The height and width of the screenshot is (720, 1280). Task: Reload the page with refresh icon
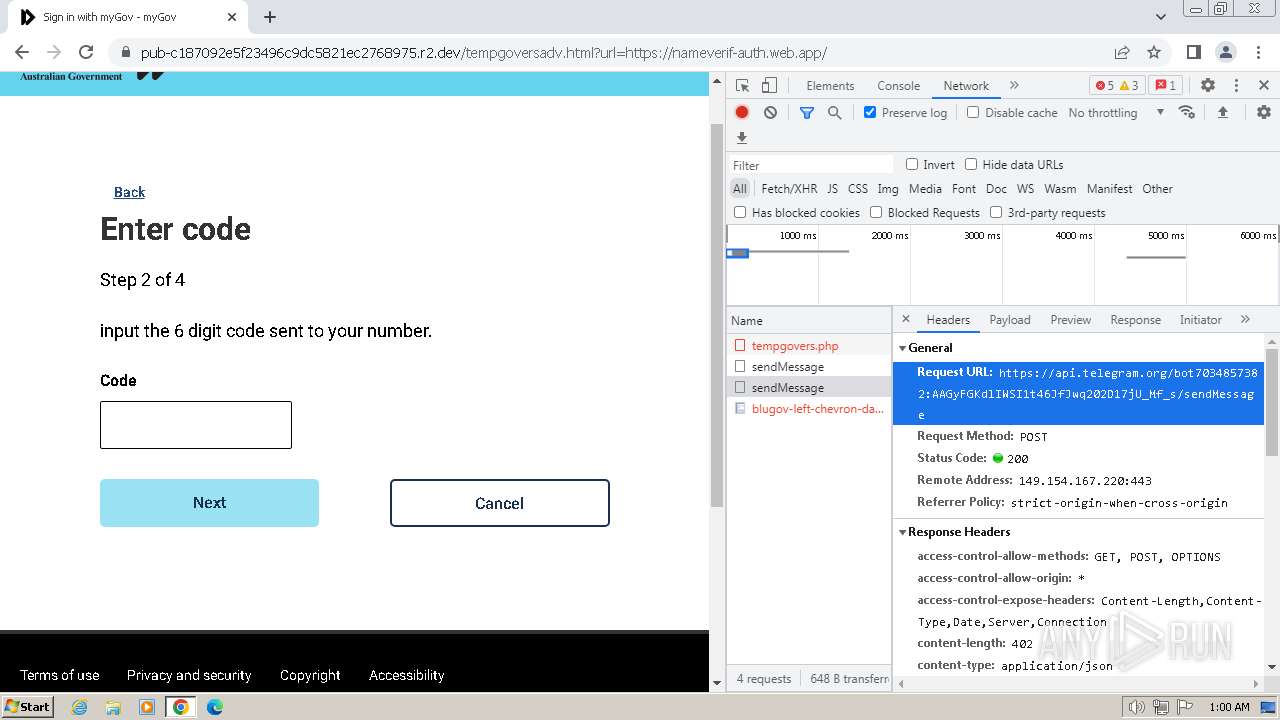tap(86, 52)
